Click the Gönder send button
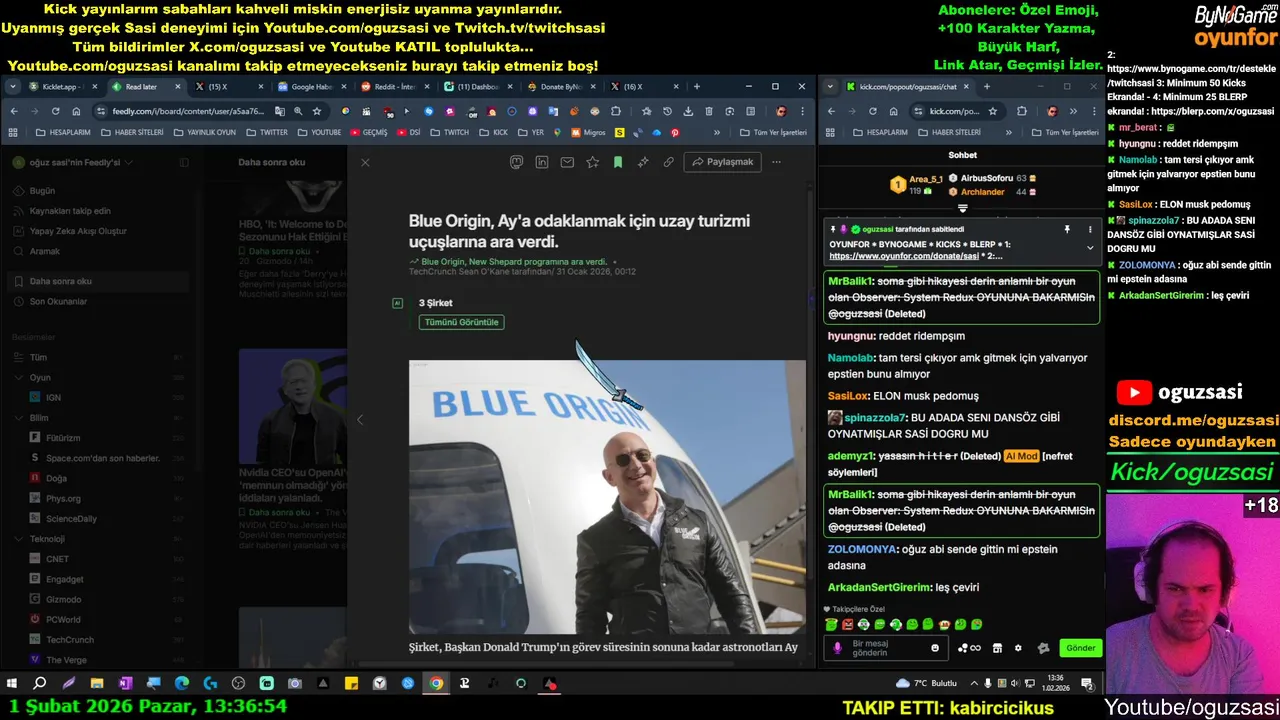Screen dimensions: 1280x720 pyautogui.click(x=1080, y=648)
